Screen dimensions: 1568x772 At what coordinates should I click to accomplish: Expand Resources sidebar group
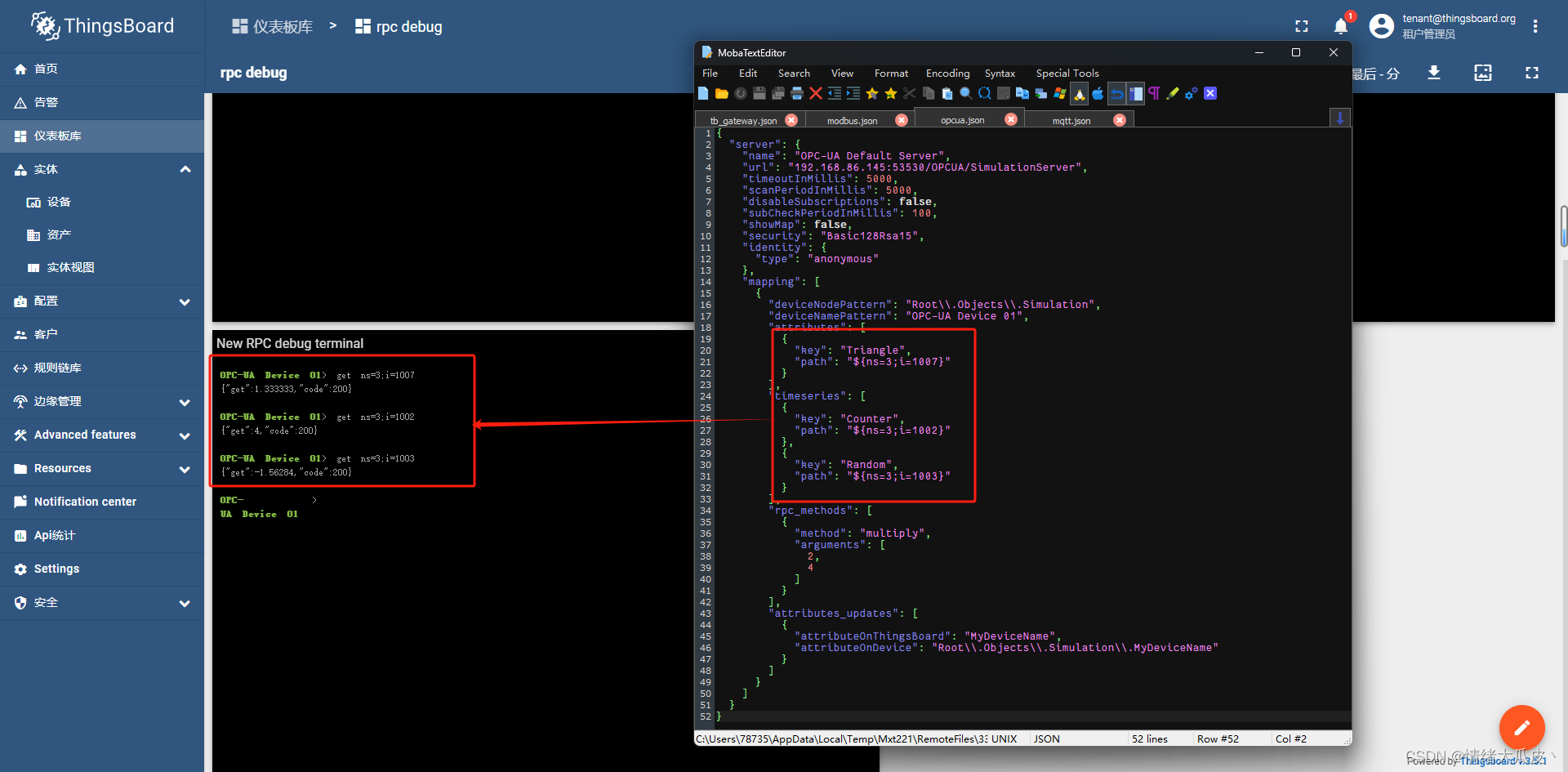pos(185,469)
